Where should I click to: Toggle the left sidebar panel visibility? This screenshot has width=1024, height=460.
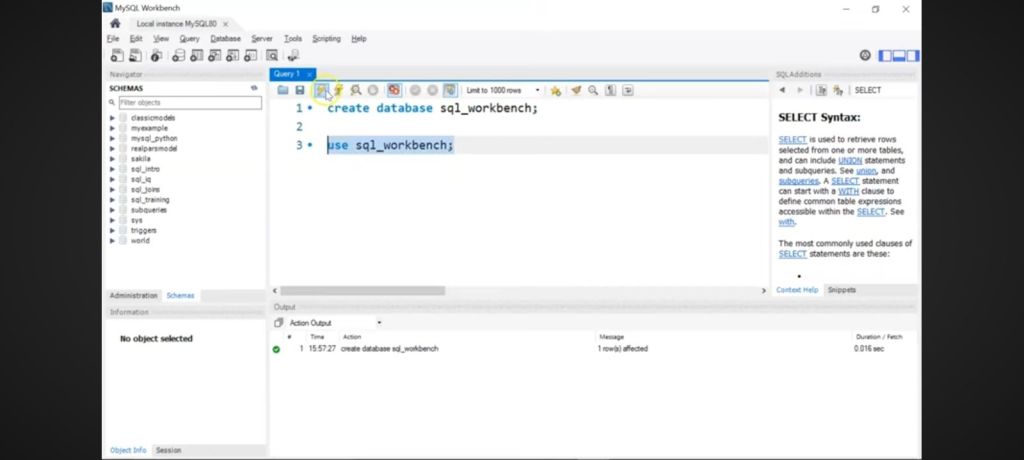click(x=886, y=56)
